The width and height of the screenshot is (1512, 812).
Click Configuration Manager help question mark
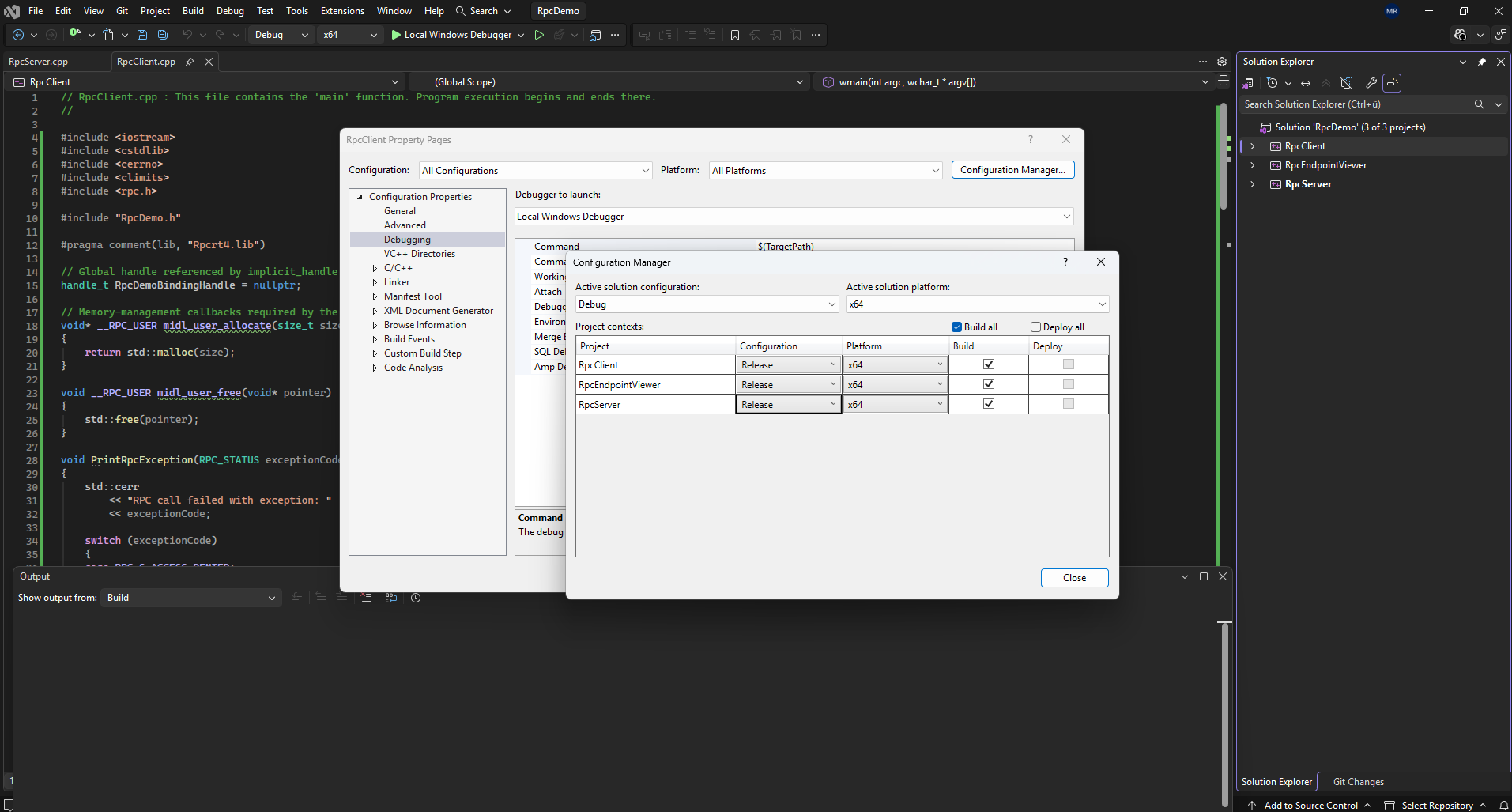pos(1065,262)
